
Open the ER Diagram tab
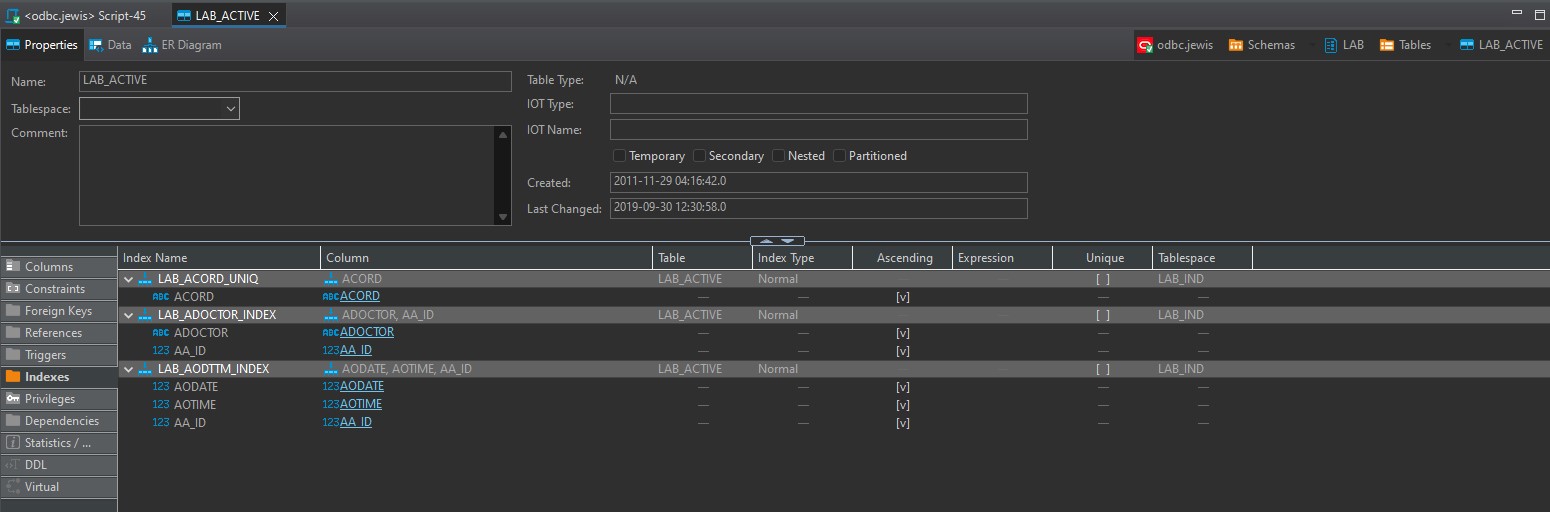point(182,45)
